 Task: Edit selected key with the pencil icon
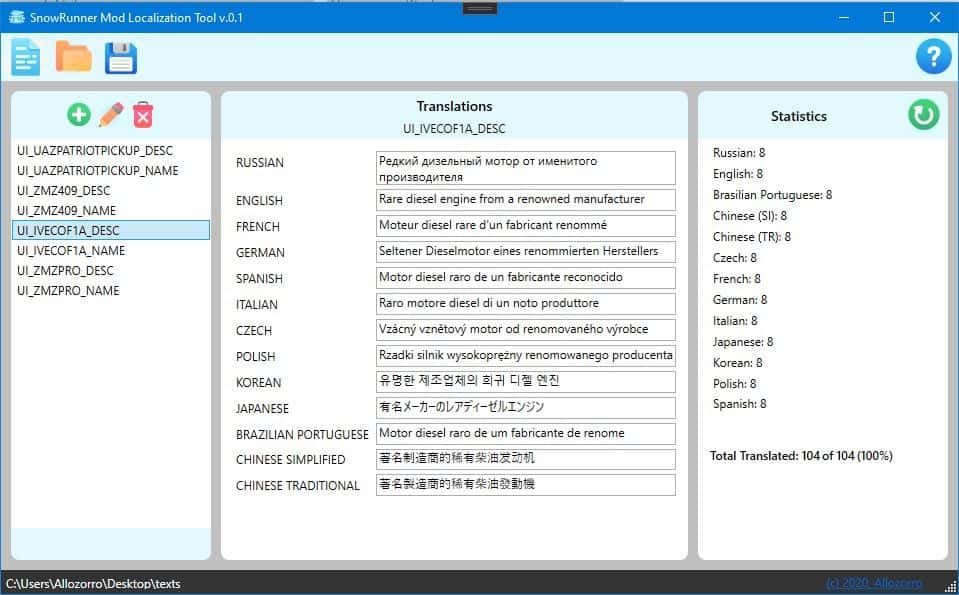[111, 115]
